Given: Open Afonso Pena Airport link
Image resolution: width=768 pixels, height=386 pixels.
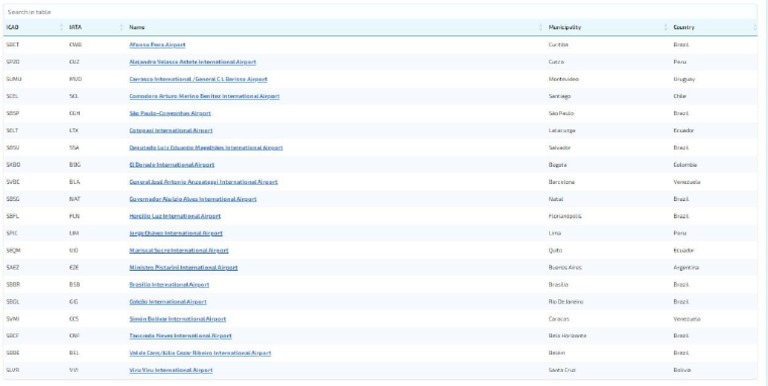Looking at the screenshot, I should point(157,45).
